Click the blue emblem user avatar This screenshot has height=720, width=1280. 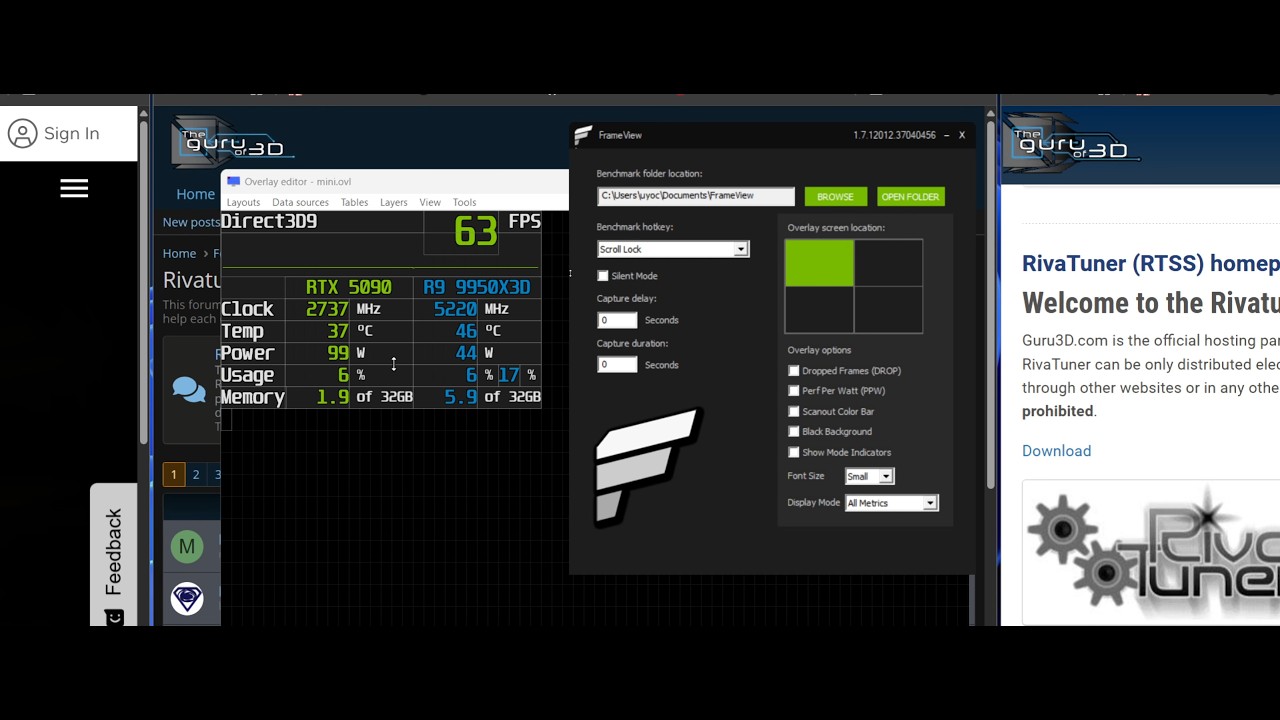[187, 598]
